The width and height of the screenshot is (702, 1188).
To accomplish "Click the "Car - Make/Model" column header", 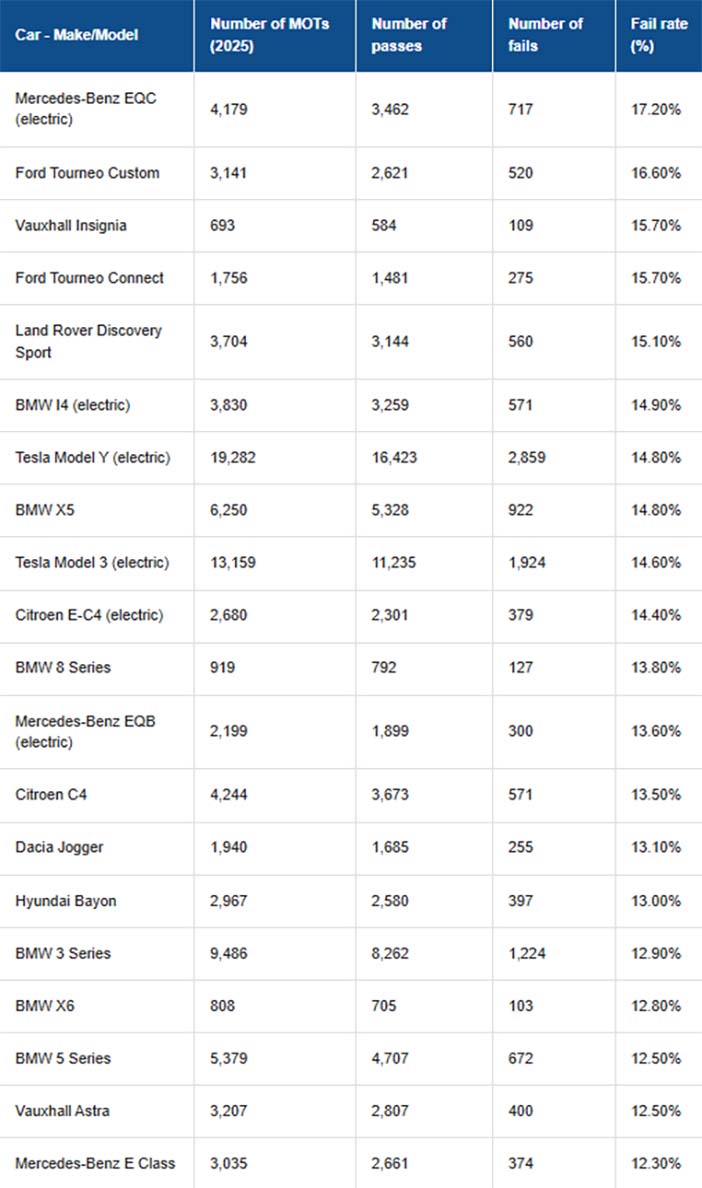I will click(x=77, y=35).
